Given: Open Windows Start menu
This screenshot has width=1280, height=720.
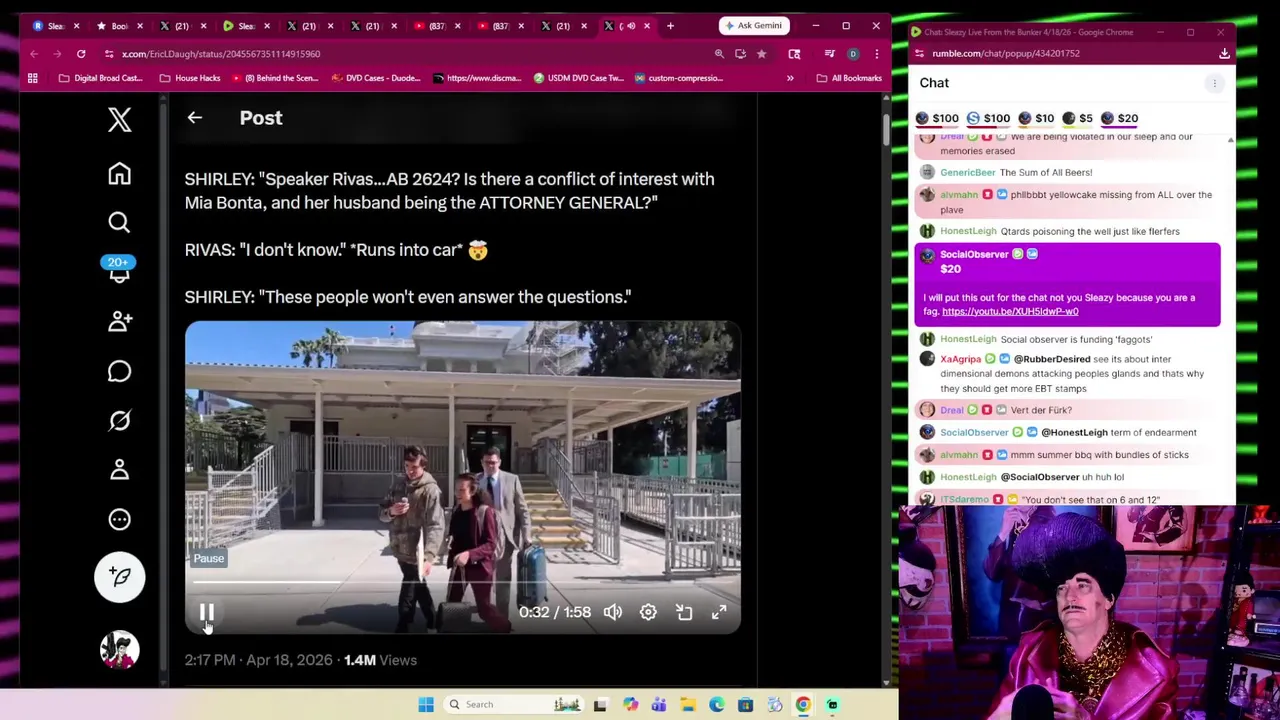Looking at the screenshot, I should pyautogui.click(x=426, y=704).
